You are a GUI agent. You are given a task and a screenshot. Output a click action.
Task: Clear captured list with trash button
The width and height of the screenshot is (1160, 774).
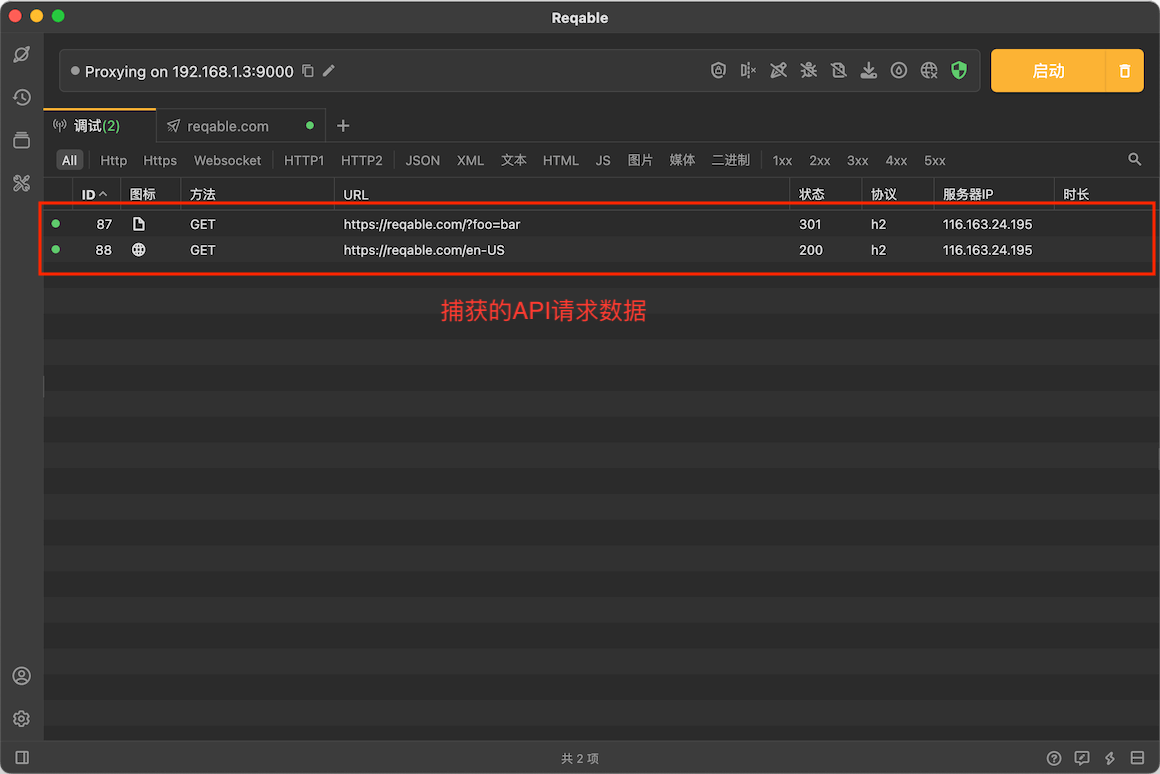pos(1124,71)
